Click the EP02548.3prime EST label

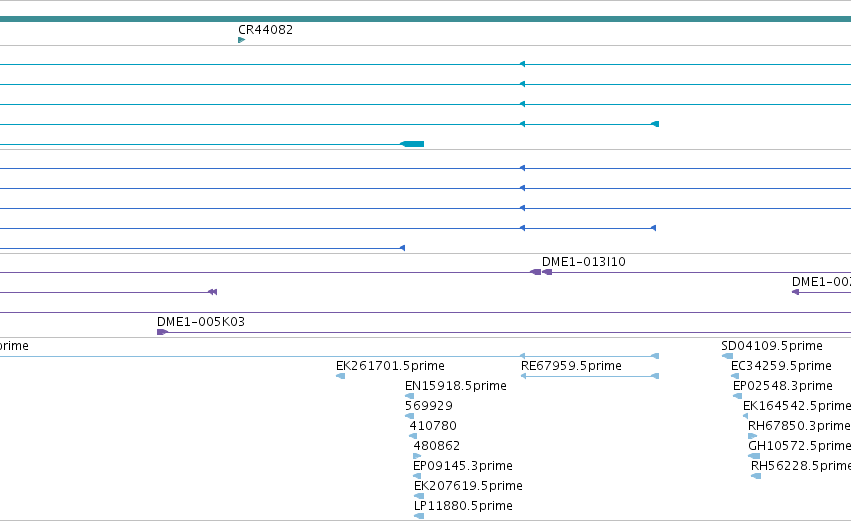(783, 386)
